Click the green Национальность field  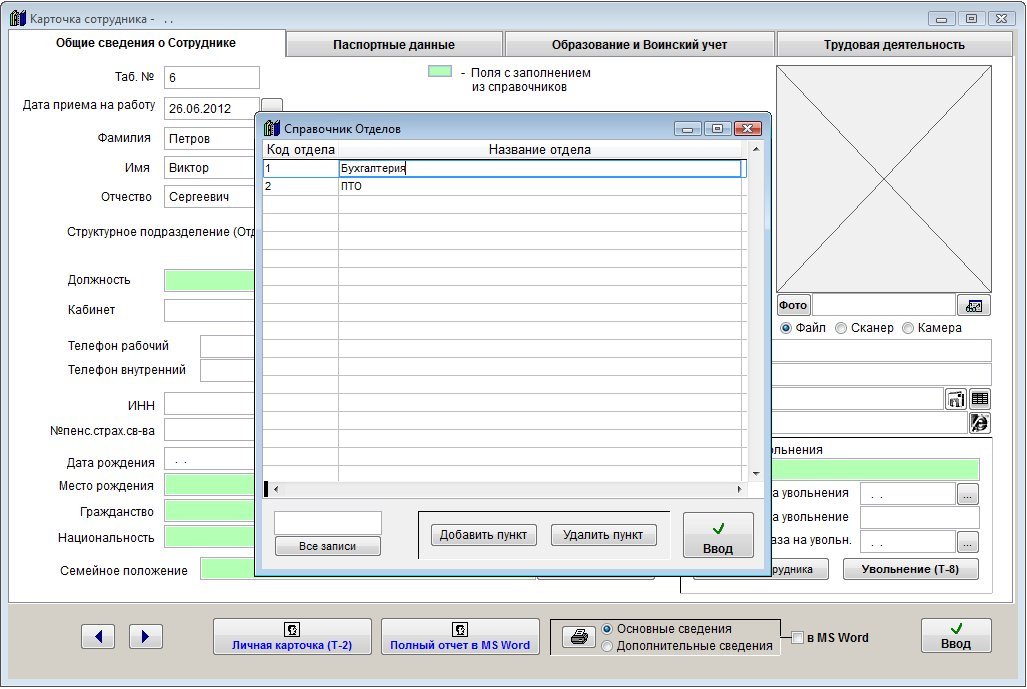(210, 537)
